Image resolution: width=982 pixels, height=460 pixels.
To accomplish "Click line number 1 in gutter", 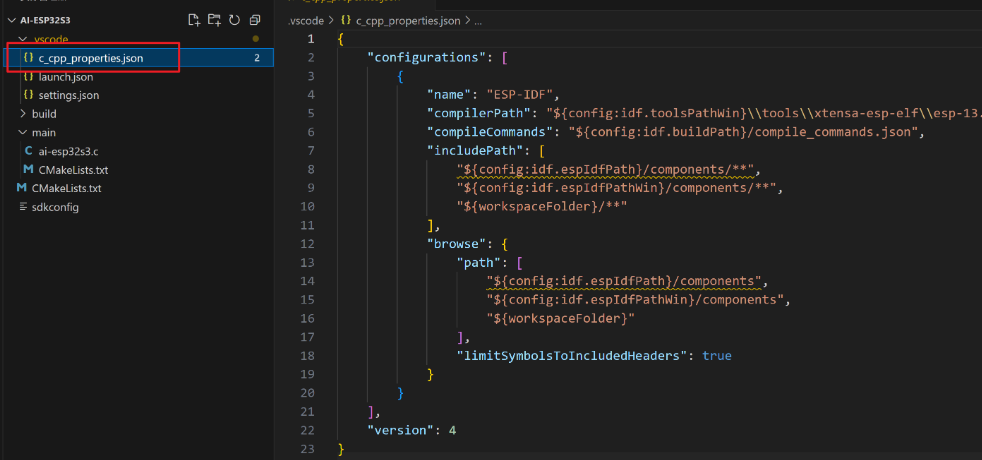I will point(311,39).
